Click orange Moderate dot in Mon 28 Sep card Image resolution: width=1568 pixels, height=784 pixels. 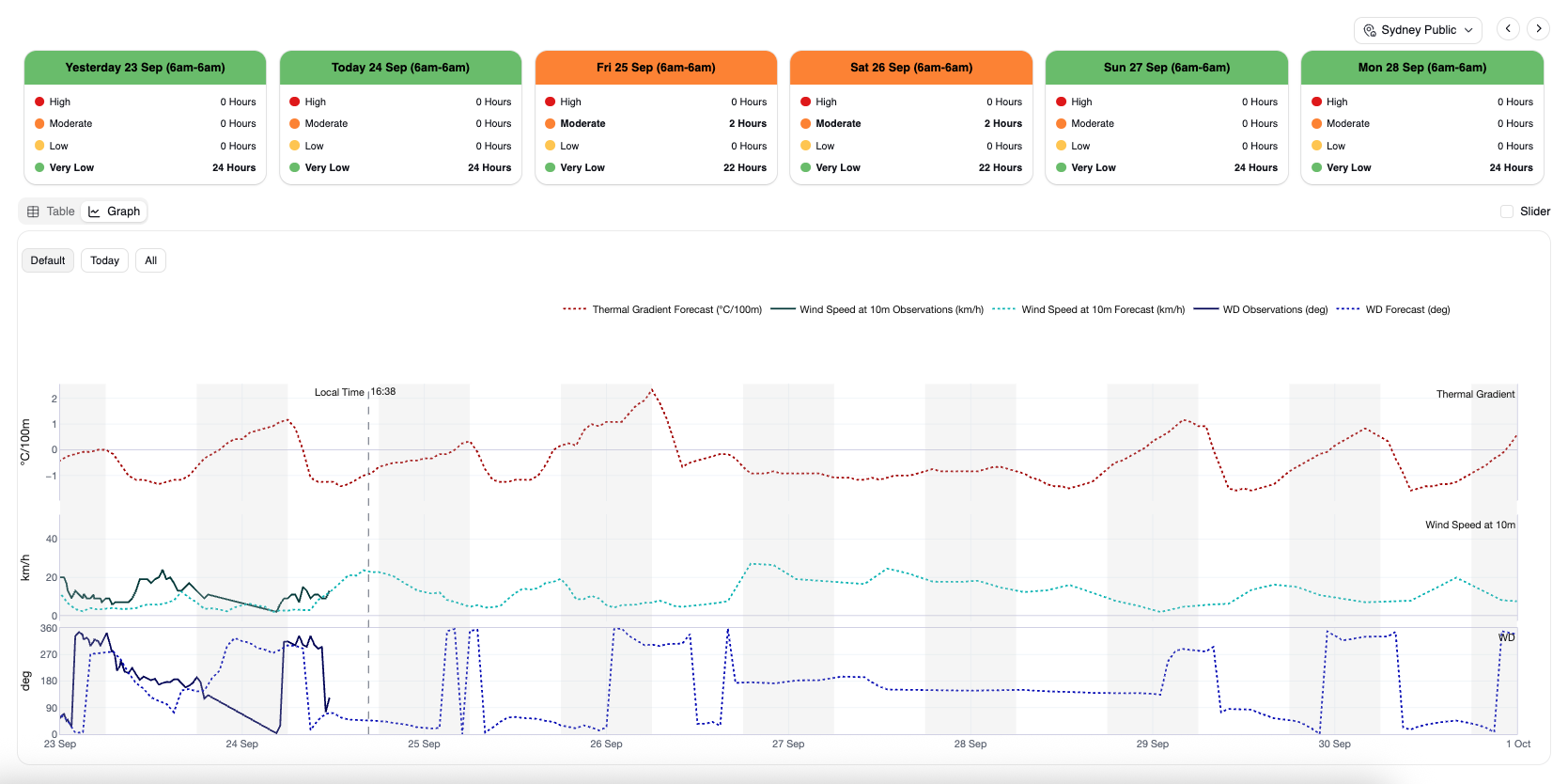[1317, 123]
